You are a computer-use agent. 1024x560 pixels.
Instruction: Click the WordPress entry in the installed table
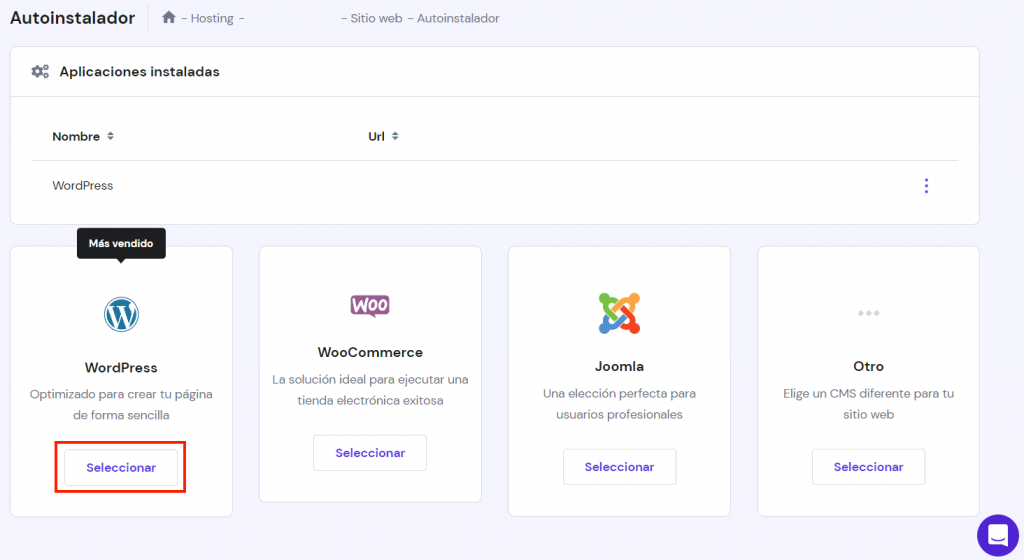(83, 185)
